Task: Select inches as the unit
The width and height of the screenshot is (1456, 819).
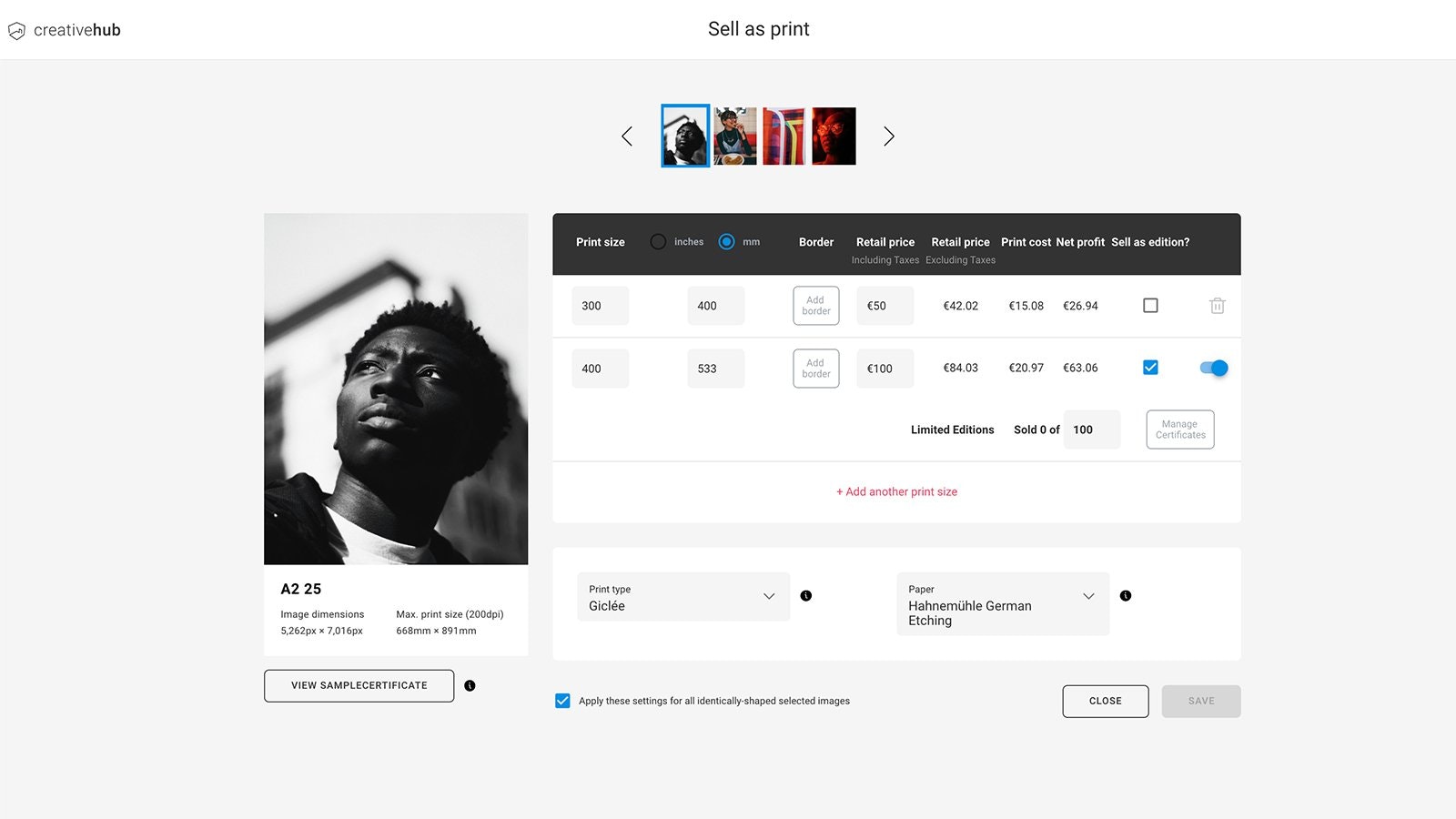Action: tap(658, 242)
